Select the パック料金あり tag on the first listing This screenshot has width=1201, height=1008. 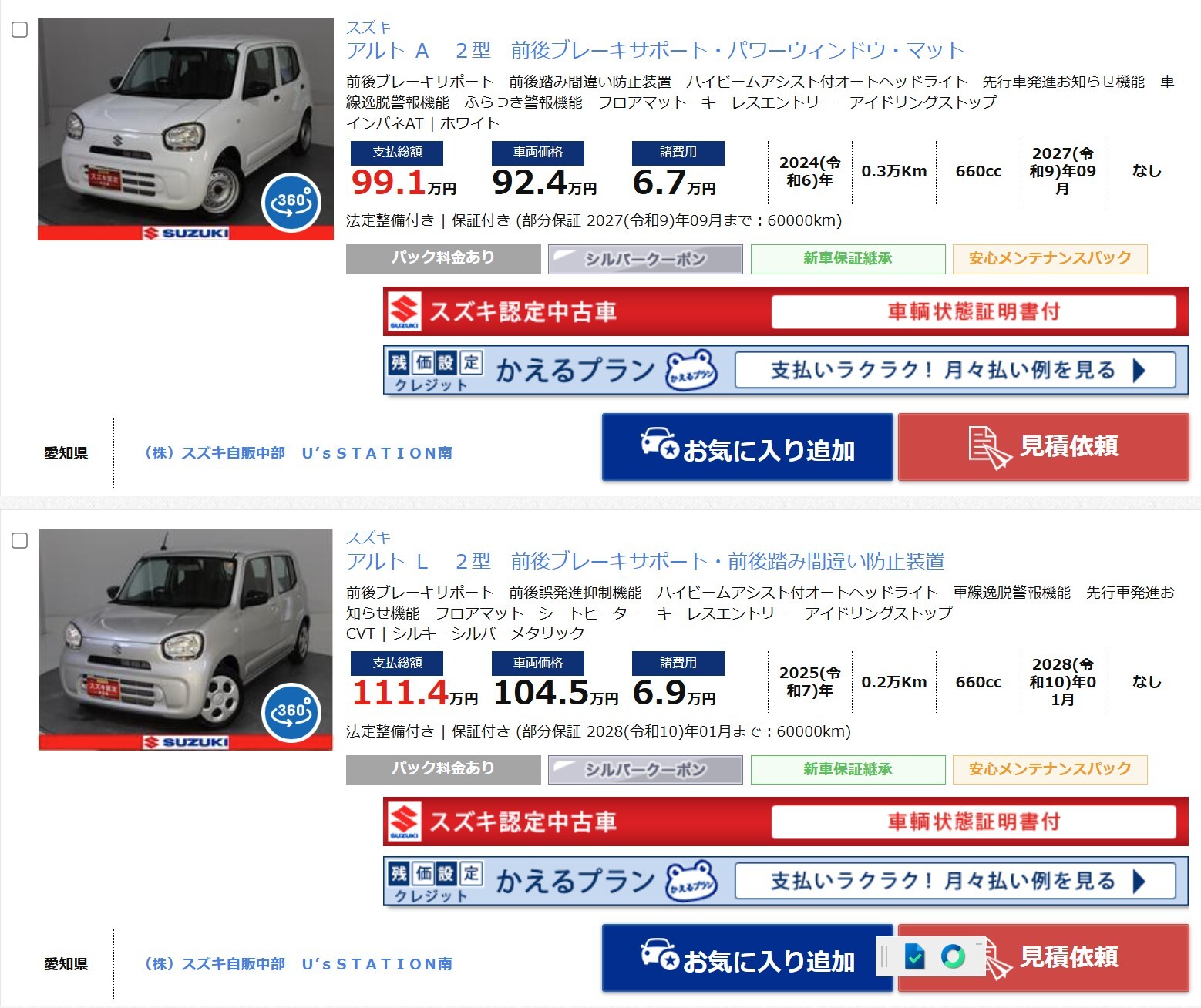tap(443, 259)
